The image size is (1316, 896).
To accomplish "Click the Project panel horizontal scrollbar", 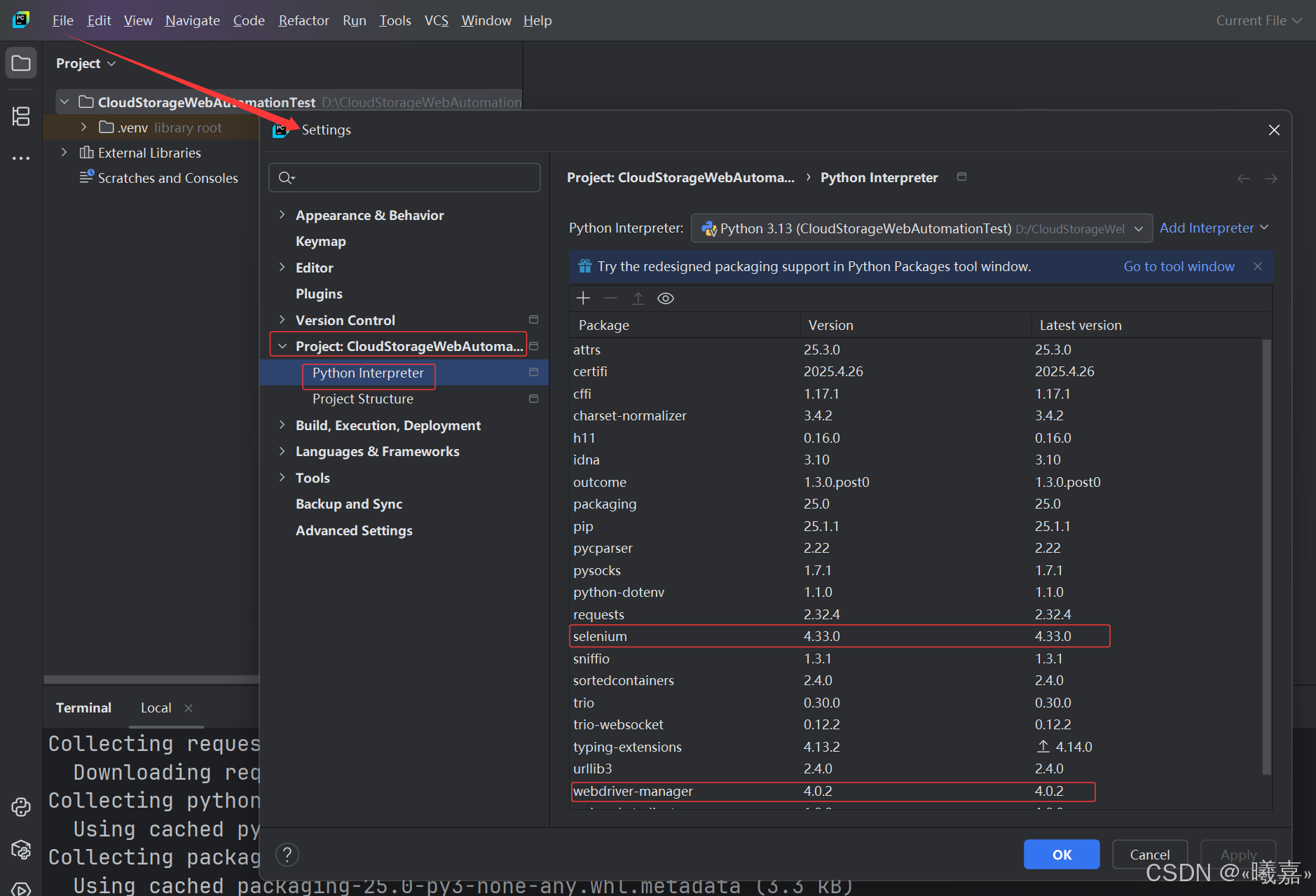I will [x=151, y=680].
